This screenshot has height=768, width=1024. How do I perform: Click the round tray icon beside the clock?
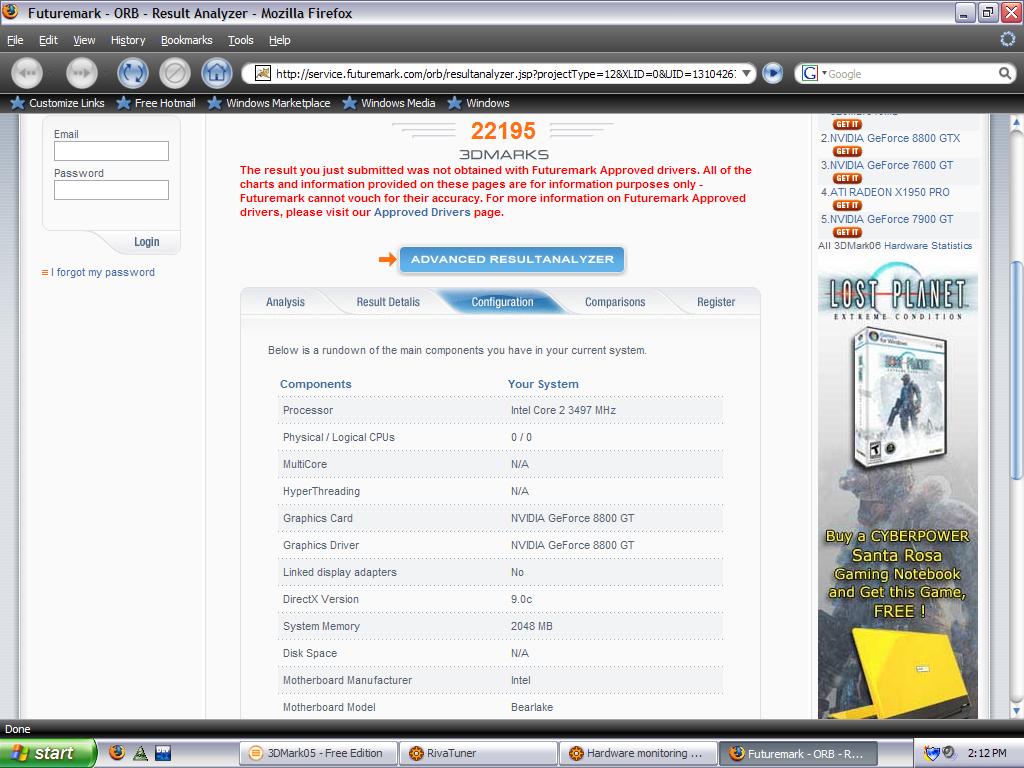pyautogui.click(x=949, y=752)
